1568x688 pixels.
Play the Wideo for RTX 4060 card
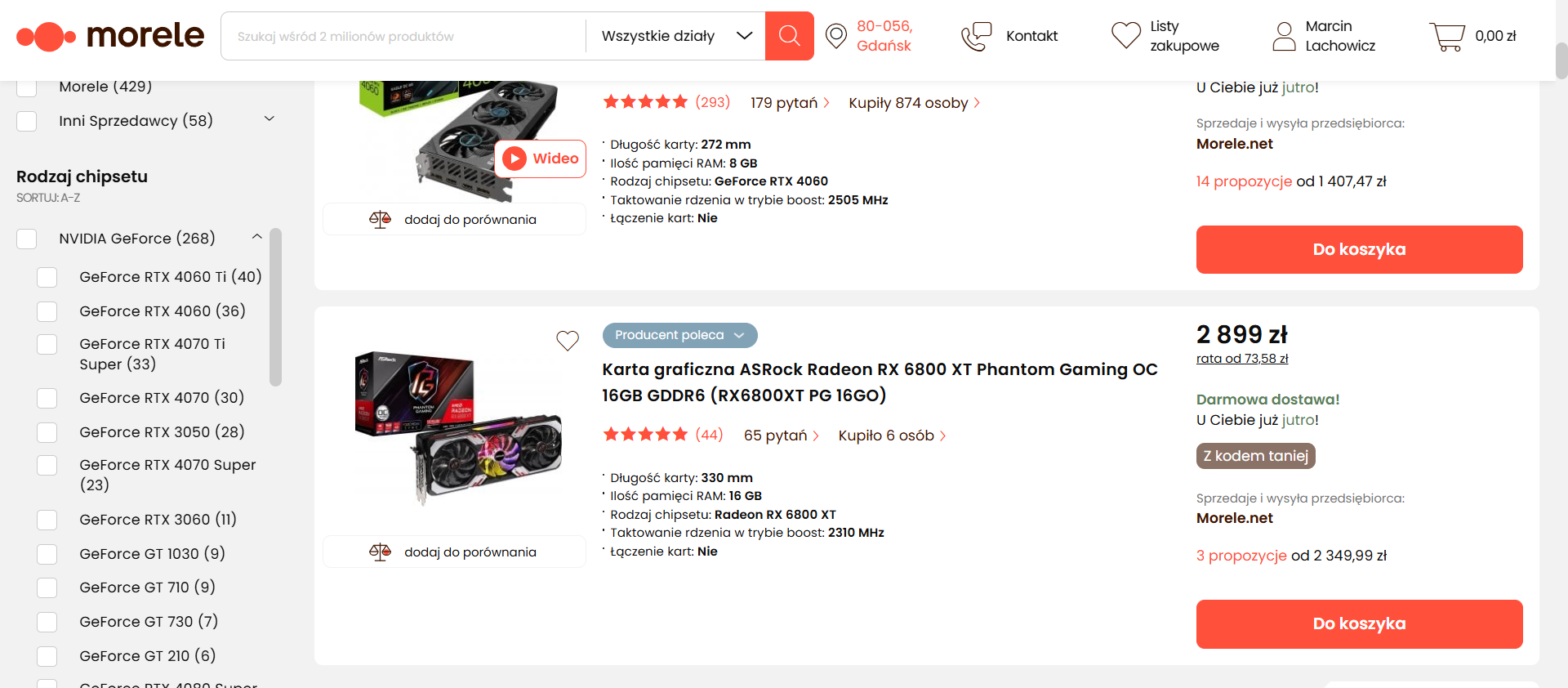pos(541,159)
